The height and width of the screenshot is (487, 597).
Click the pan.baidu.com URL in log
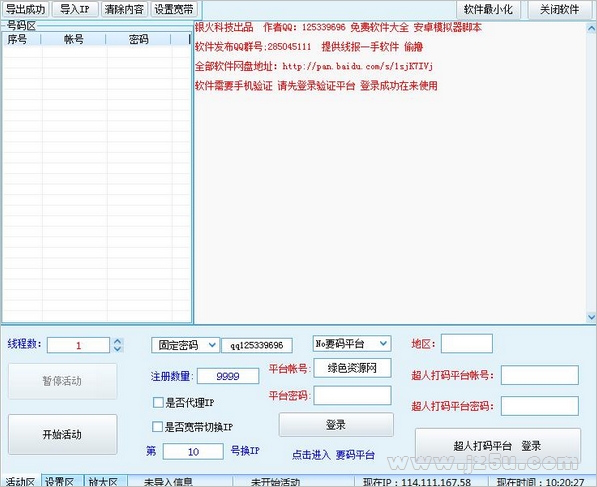coord(358,66)
